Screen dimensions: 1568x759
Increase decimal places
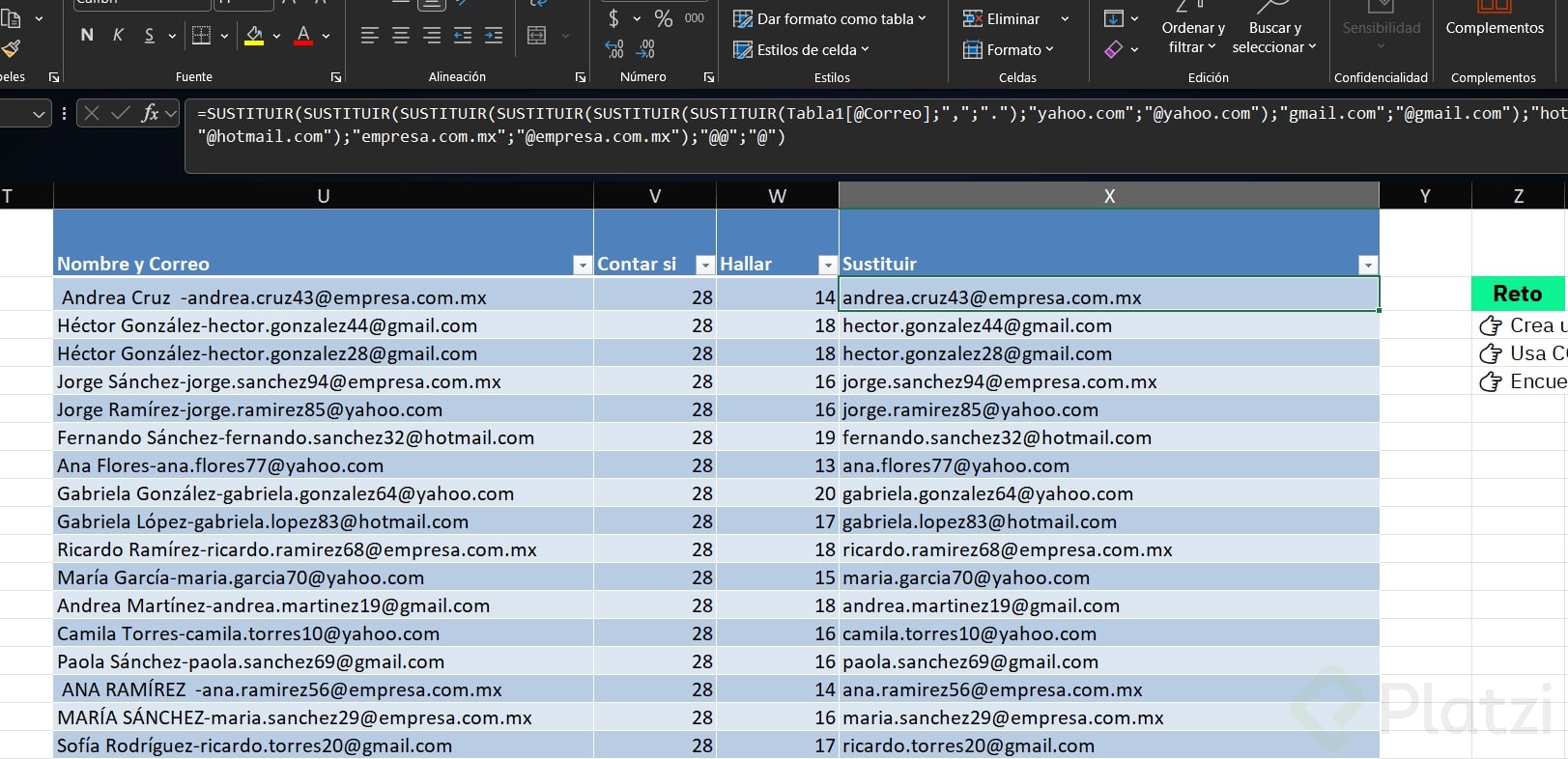[x=613, y=48]
